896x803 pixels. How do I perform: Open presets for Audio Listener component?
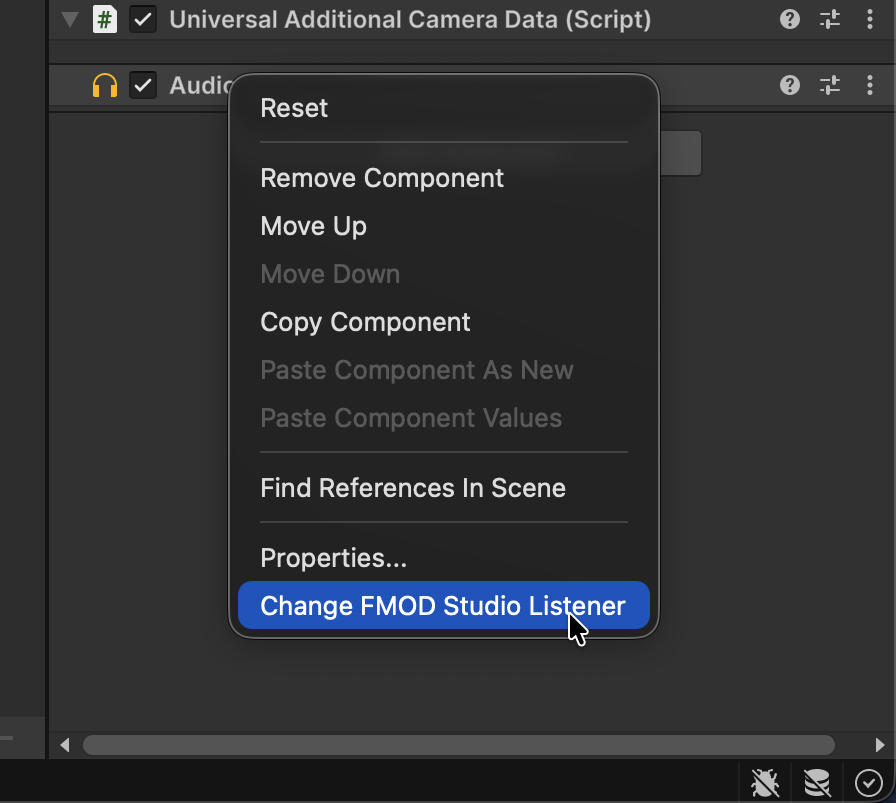click(x=830, y=86)
